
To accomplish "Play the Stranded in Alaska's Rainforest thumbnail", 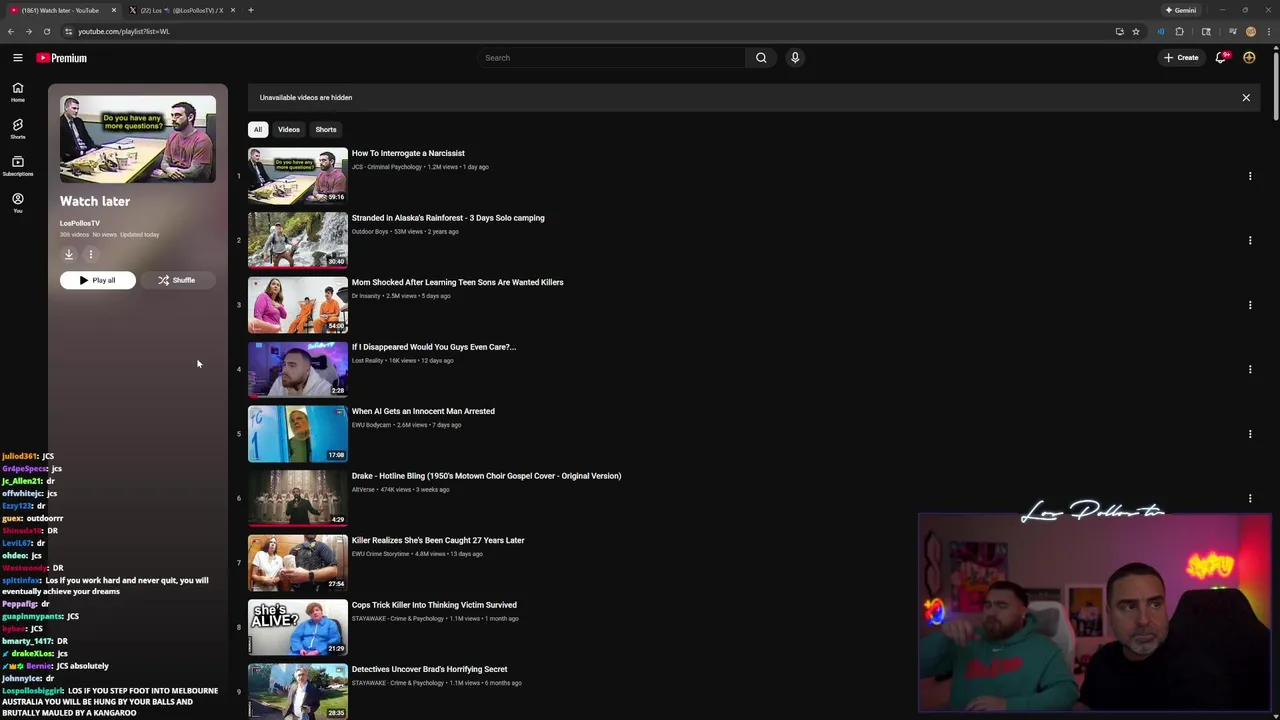I will tap(298, 240).
